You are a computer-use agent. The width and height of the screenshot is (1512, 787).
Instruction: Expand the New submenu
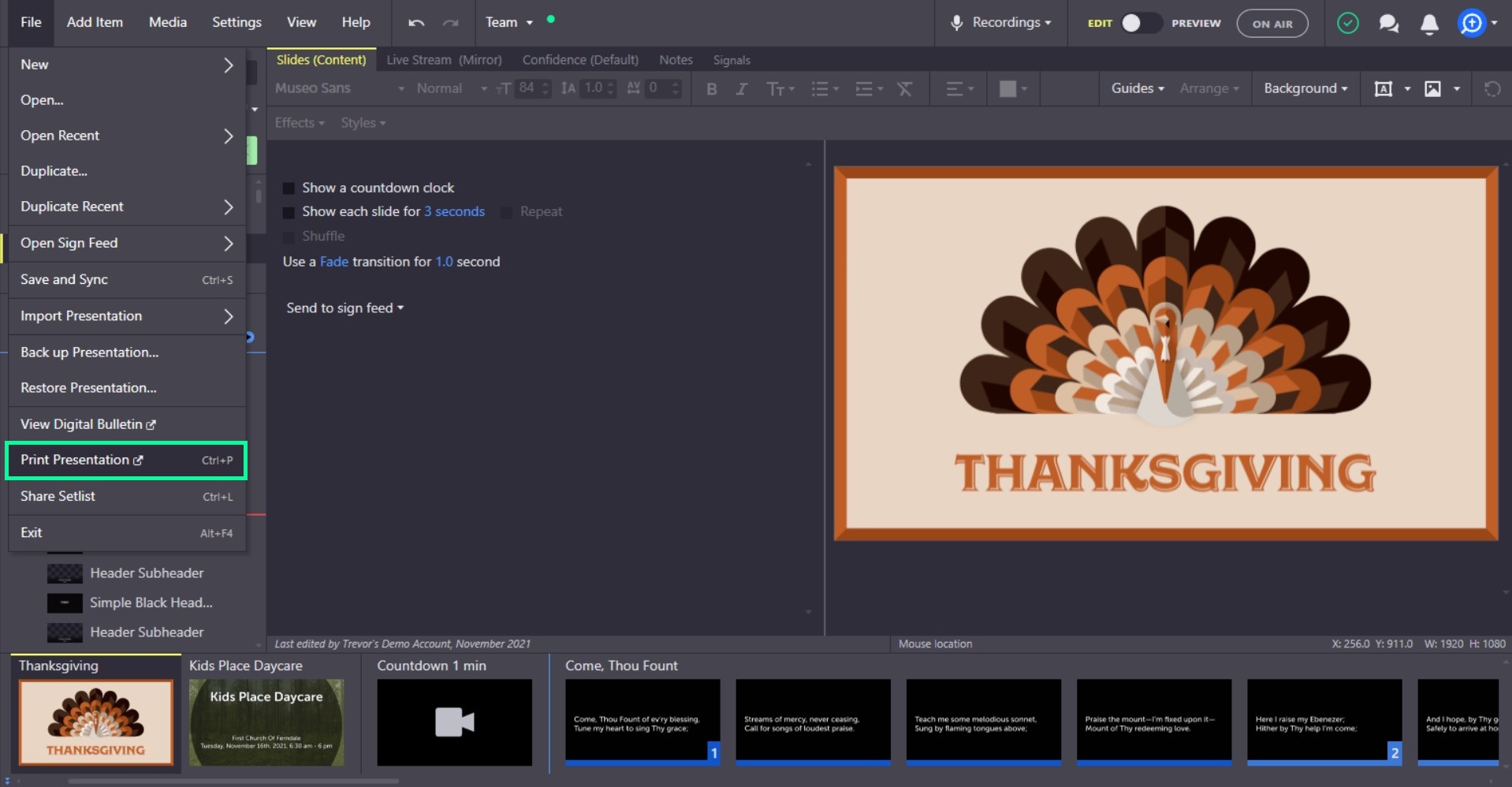127,65
